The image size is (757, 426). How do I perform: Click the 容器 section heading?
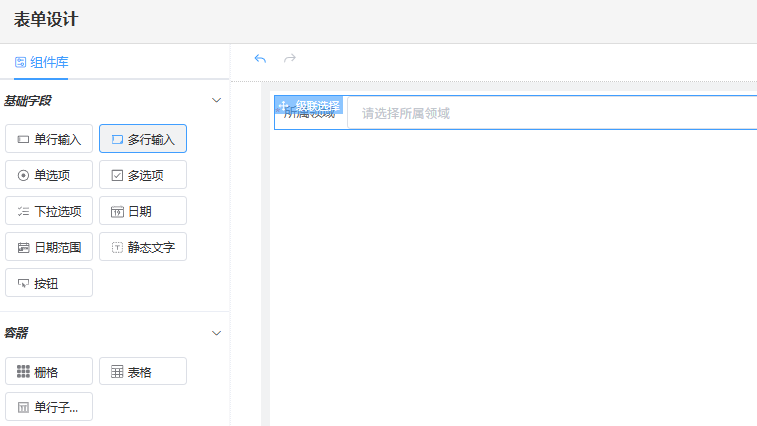click(x=16, y=333)
